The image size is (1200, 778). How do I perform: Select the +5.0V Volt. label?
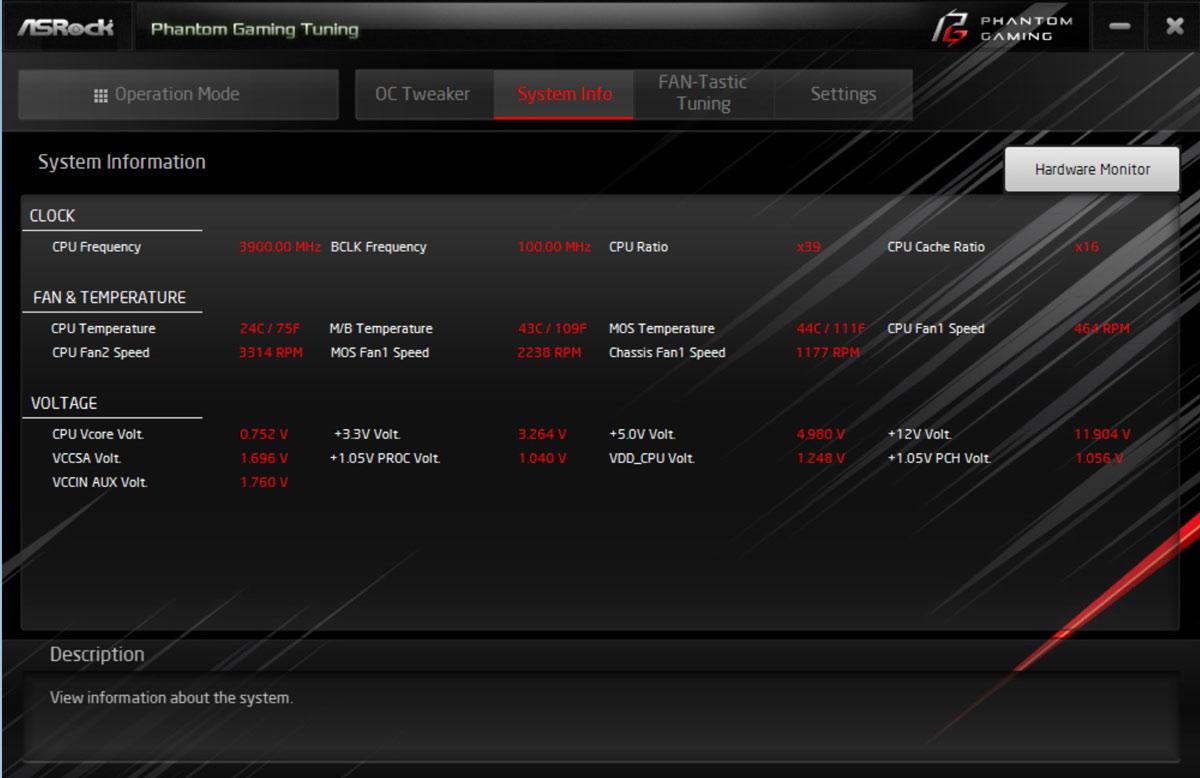coord(642,435)
